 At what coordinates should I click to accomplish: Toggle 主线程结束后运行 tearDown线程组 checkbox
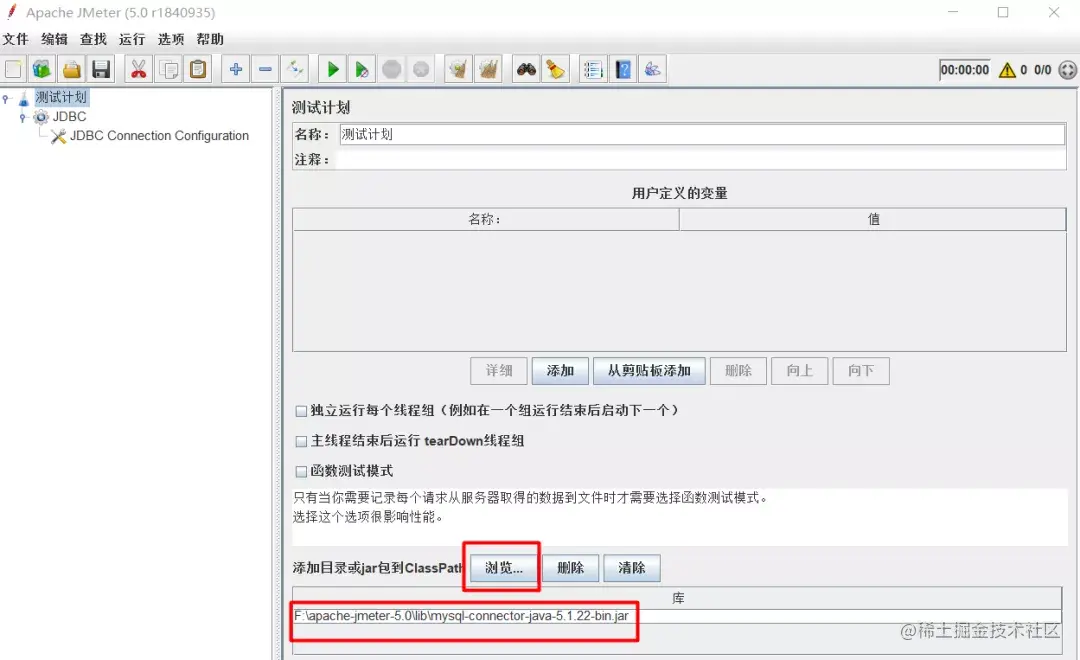click(301, 442)
